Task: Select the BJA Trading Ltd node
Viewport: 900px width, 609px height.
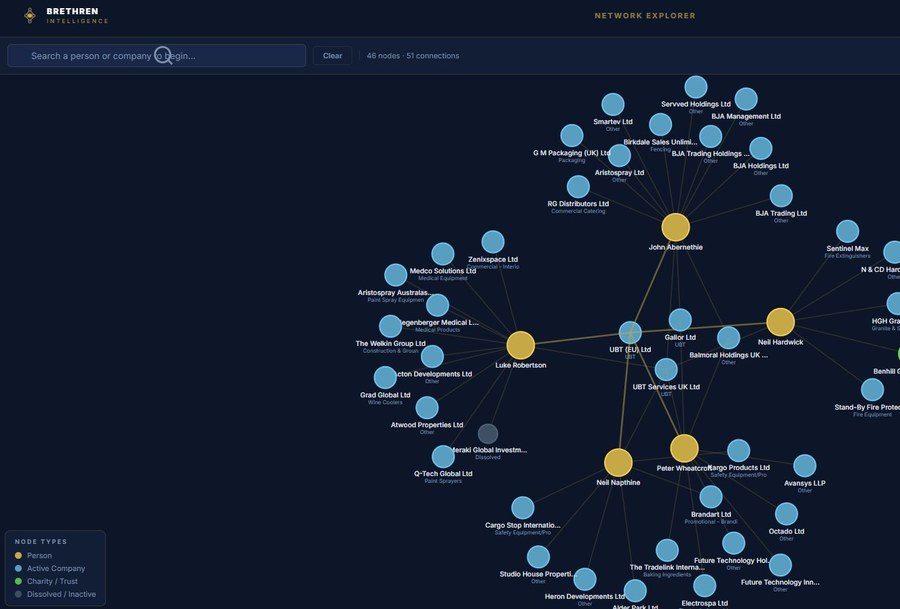Action: click(x=781, y=196)
